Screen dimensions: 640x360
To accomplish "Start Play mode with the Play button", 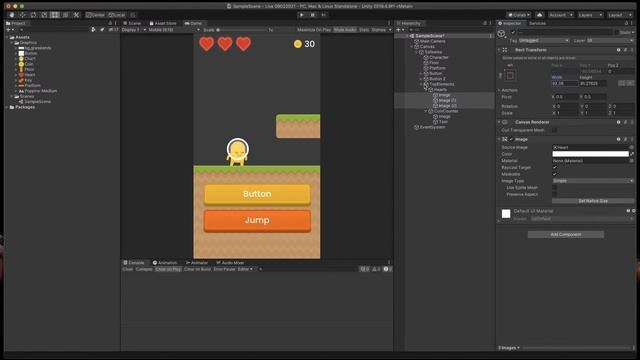I will click(302, 15).
